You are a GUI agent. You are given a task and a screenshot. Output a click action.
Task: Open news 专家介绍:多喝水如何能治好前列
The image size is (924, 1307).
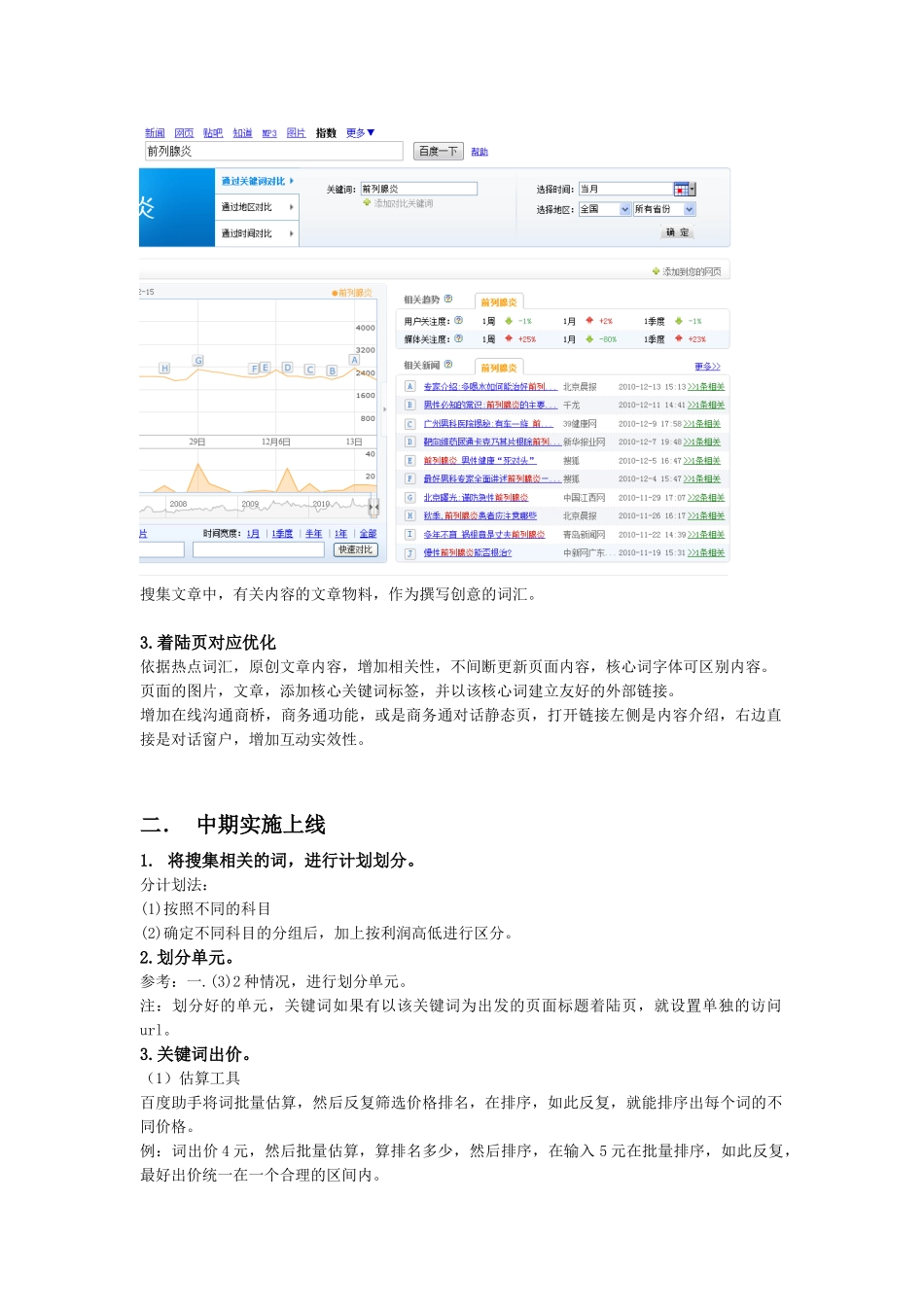point(490,387)
